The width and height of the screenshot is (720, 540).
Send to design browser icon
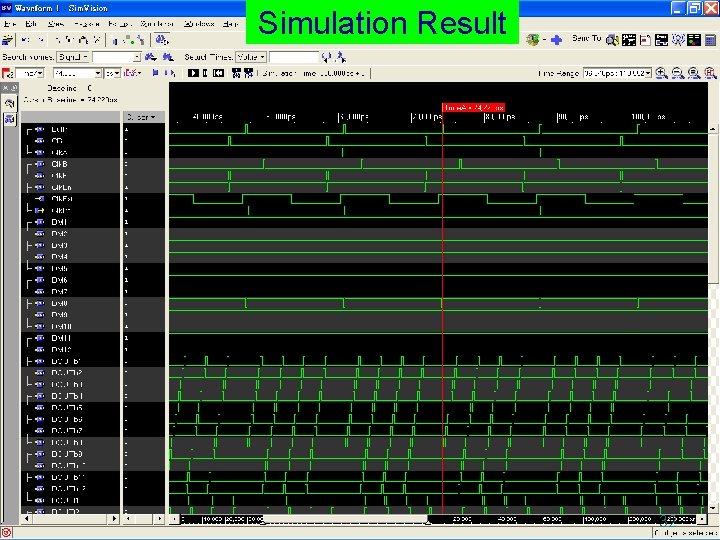coord(612,40)
